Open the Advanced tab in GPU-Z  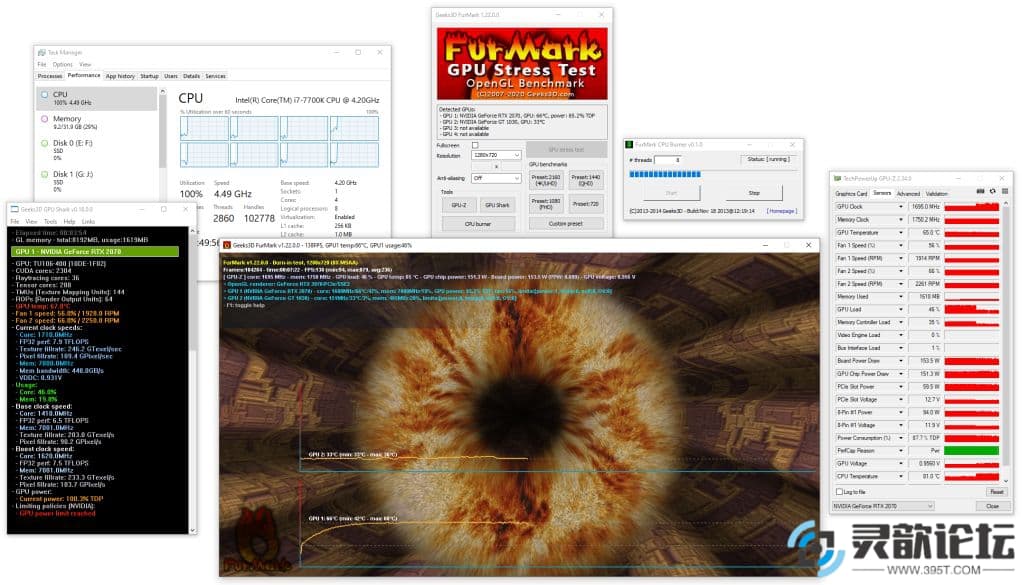[x=908, y=194]
